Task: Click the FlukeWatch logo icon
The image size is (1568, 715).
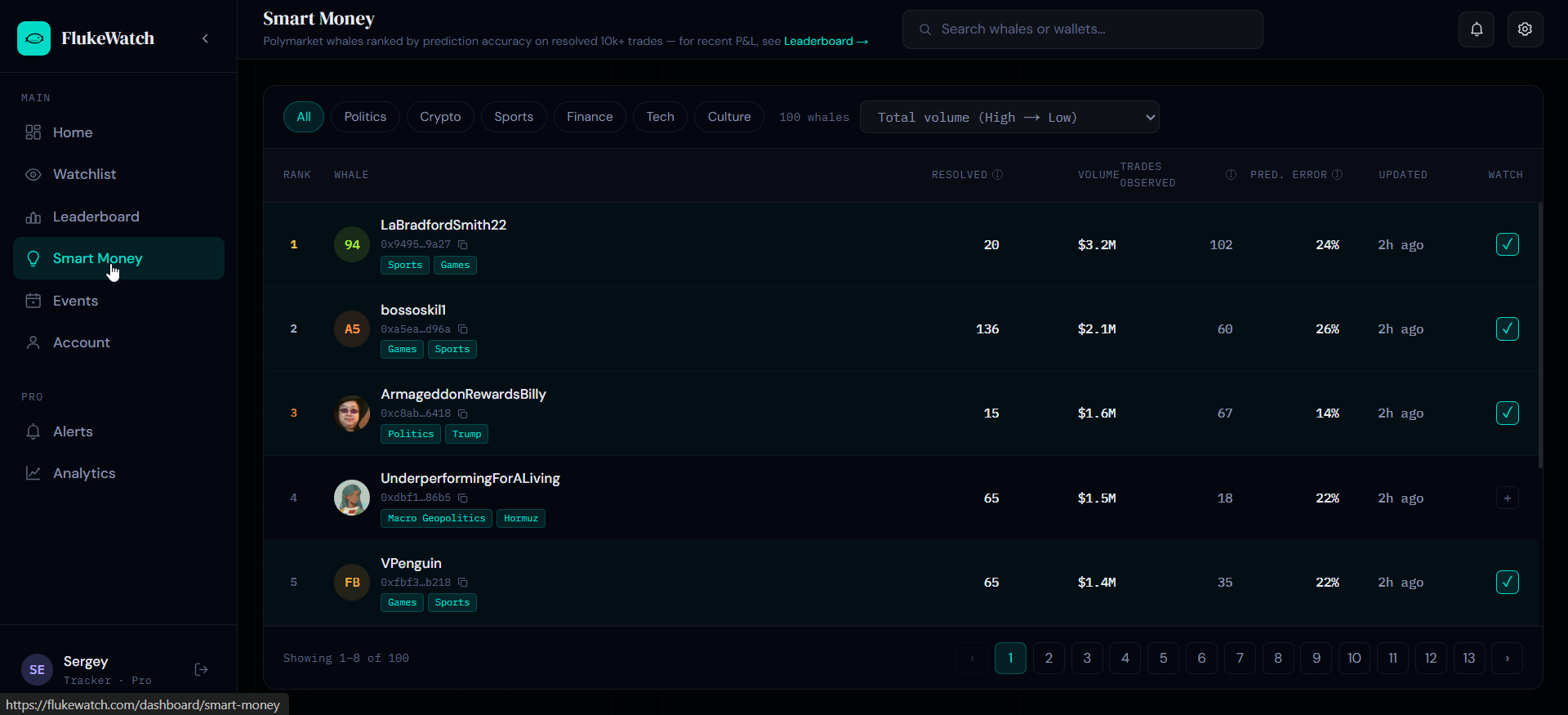Action: click(33, 38)
